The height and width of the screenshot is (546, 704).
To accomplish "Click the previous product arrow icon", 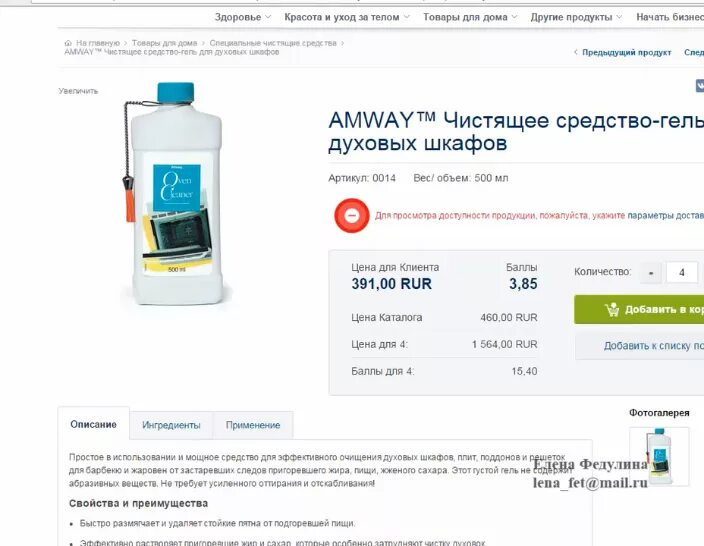I will point(576,52).
